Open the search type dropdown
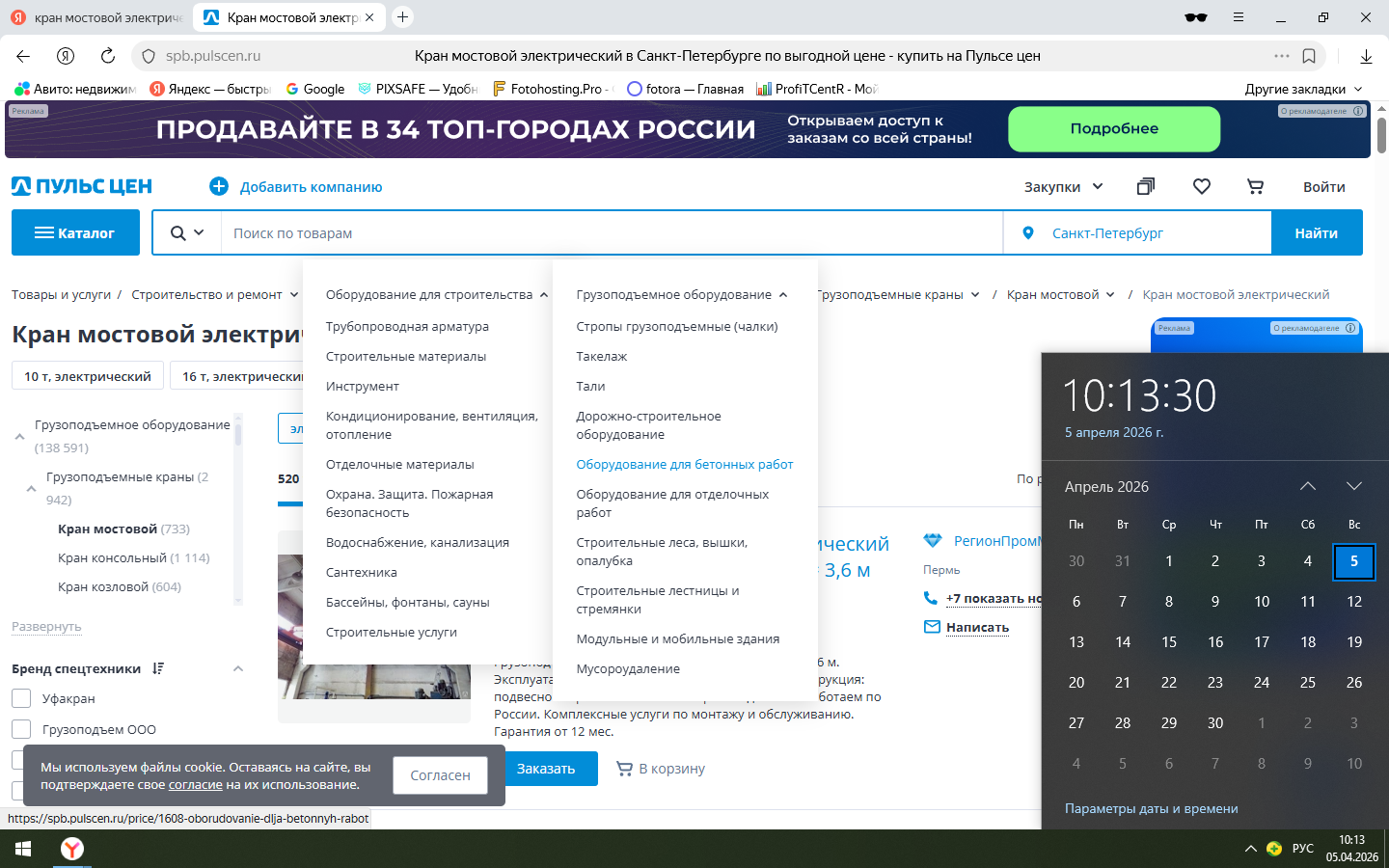This screenshot has width=1389, height=868. point(187,232)
